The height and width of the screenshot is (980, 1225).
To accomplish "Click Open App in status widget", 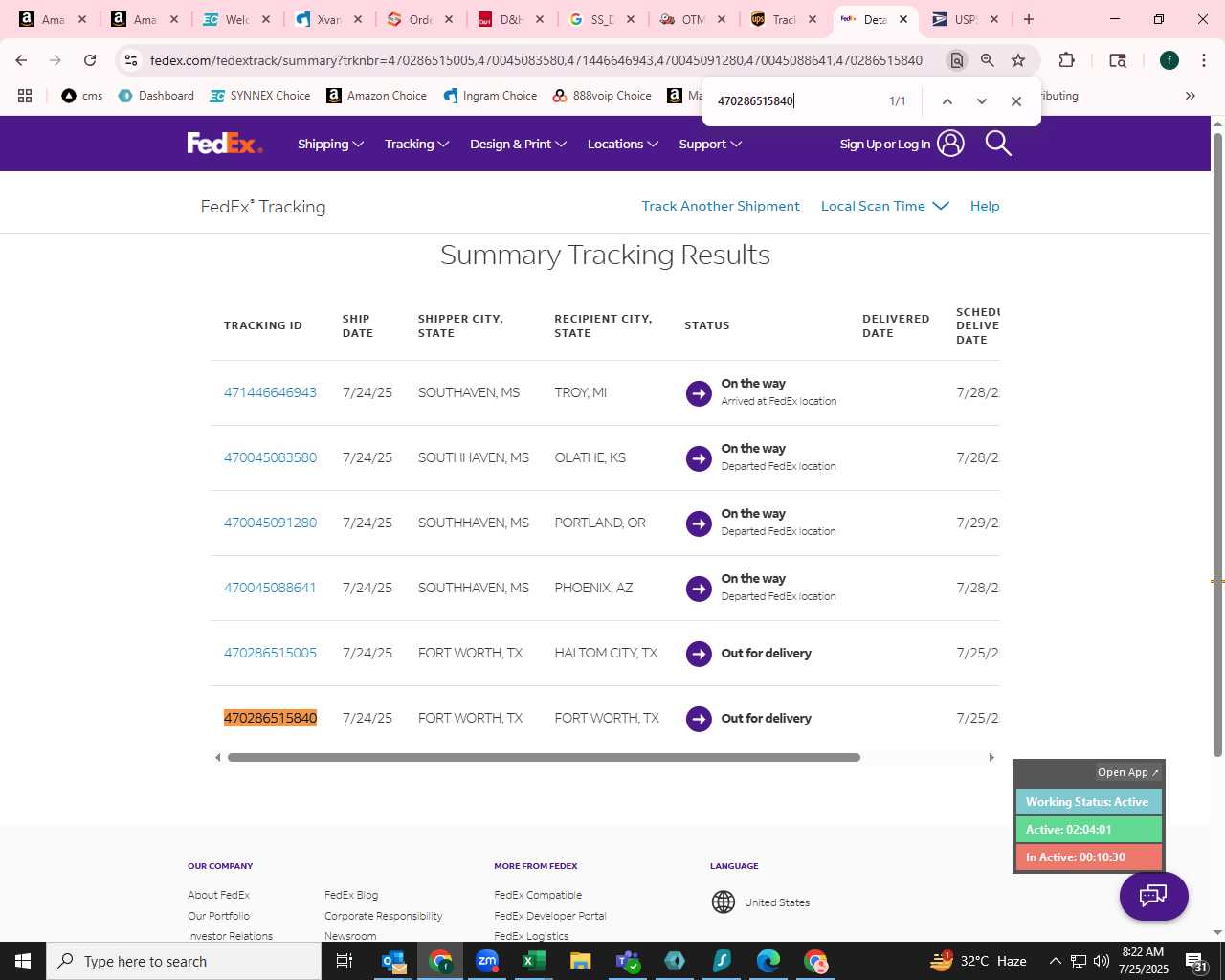I will point(1128,772).
